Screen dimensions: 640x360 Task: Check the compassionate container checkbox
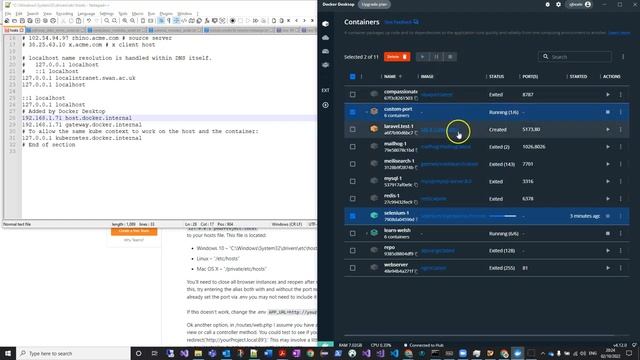(353, 95)
